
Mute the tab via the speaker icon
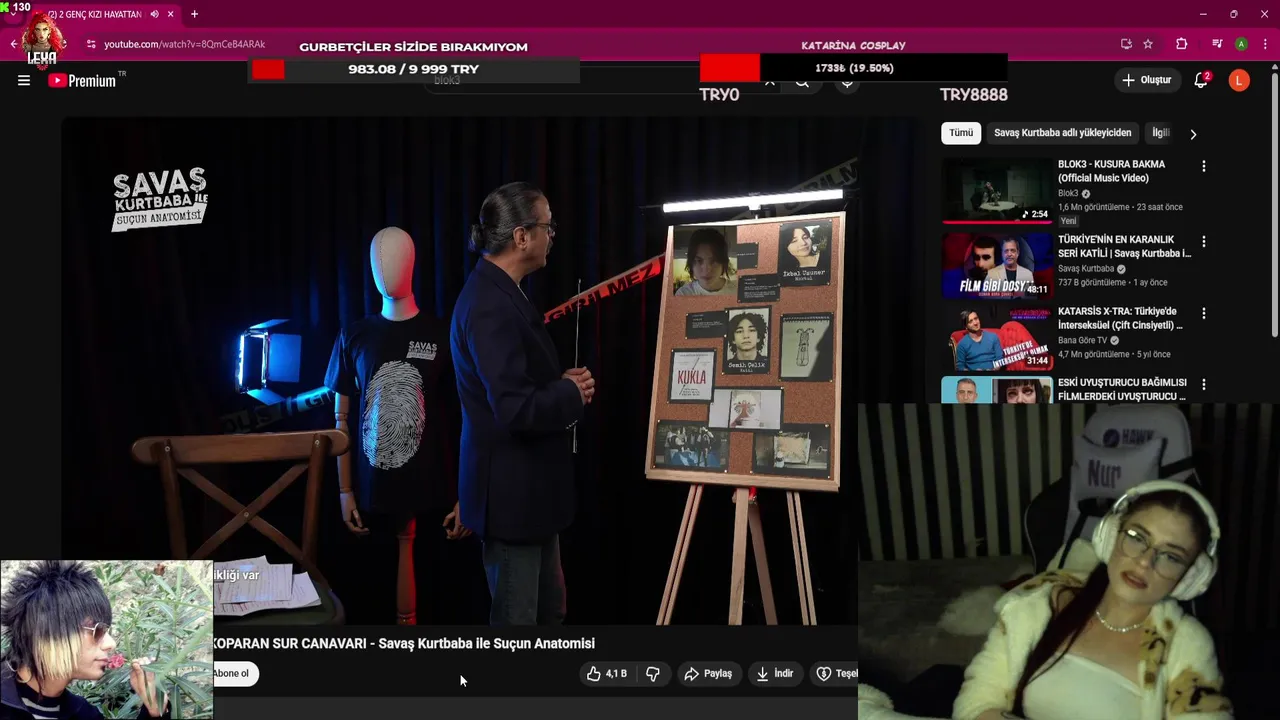pyautogui.click(x=154, y=14)
